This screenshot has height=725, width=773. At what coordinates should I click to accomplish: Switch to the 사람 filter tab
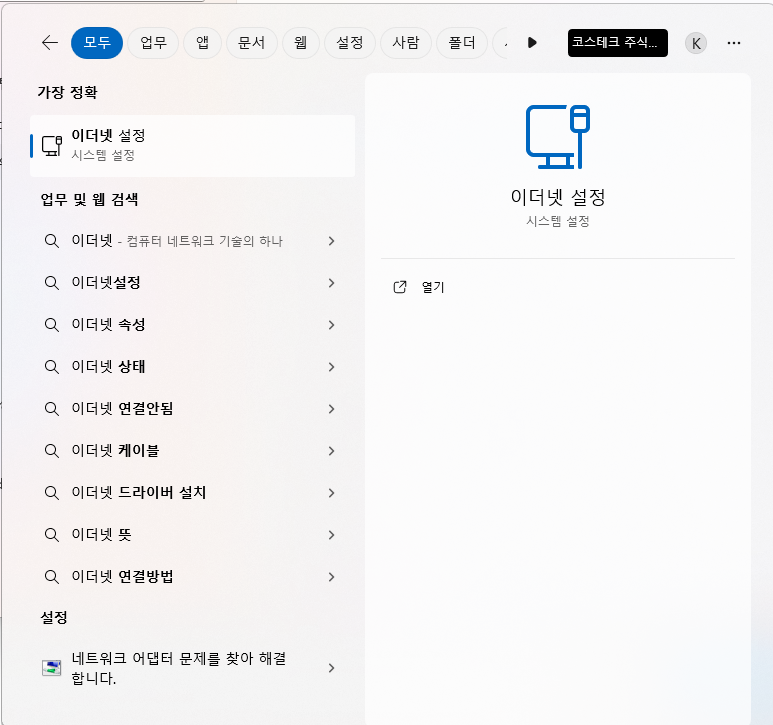pyautogui.click(x=406, y=43)
